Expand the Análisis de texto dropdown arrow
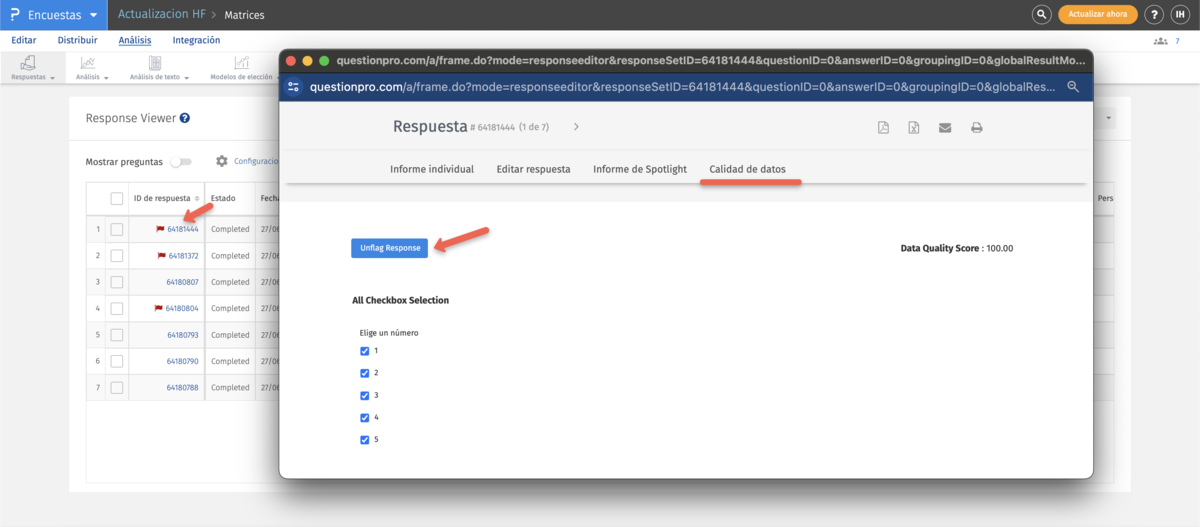 [187, 77]
